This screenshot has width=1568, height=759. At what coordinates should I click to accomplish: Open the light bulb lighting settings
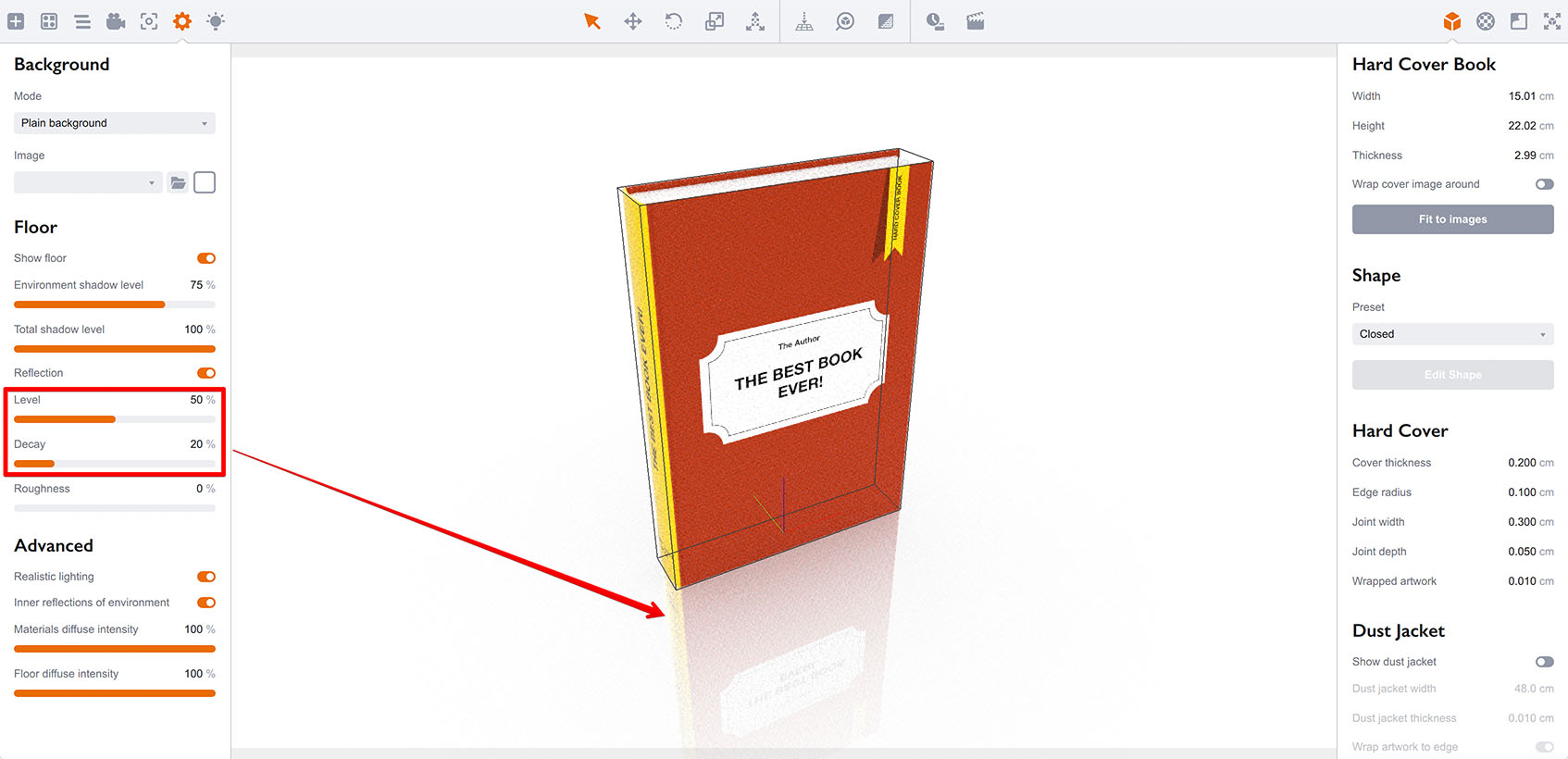(x=216, y=21)
